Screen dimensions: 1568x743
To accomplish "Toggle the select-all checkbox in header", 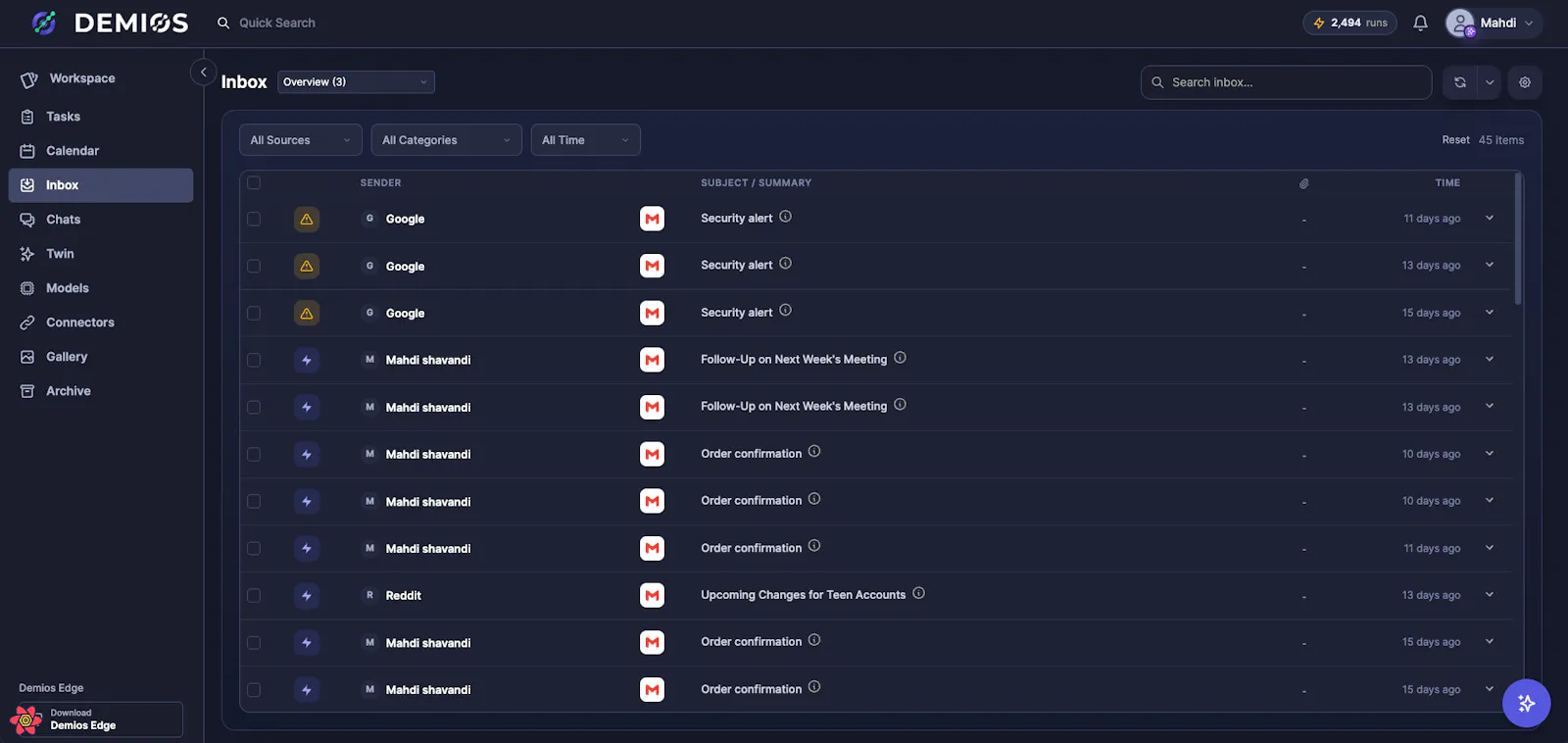I will (x=254, y=182).
